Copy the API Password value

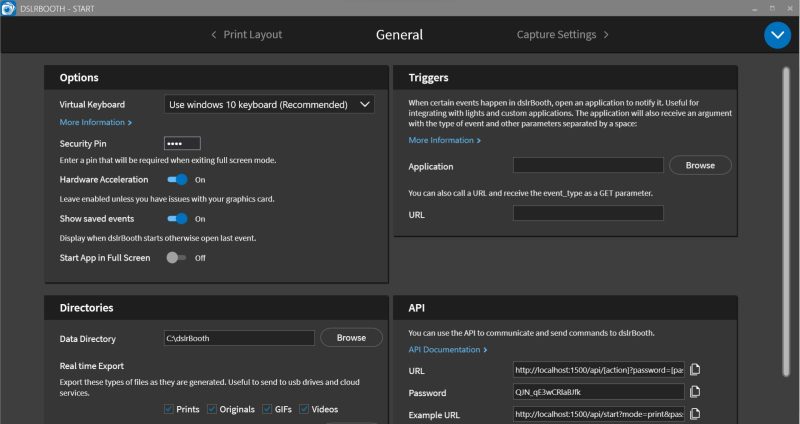point(695,392)
